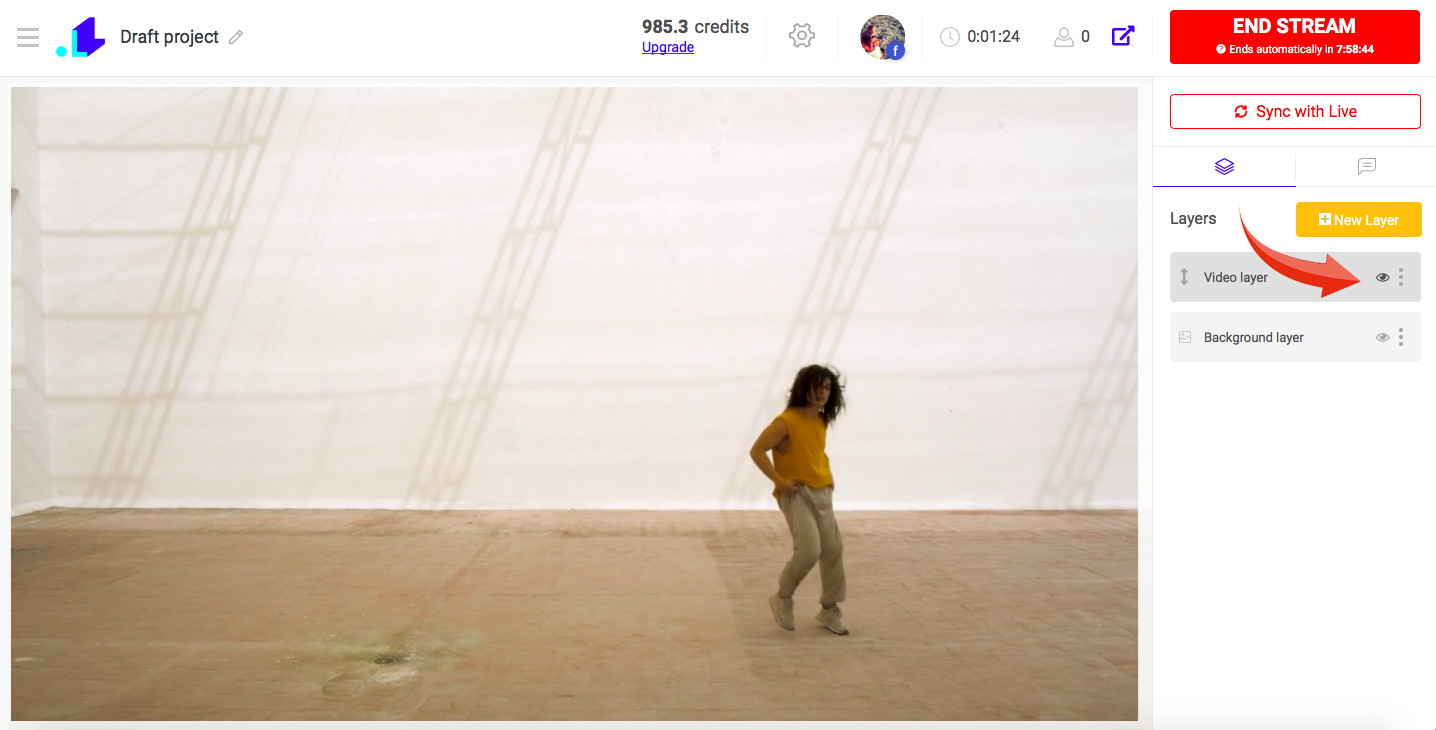The height and width of the screenshot is (730, 1436).
Task: Edit project name with pencil icon
Action: coord(236,37)
